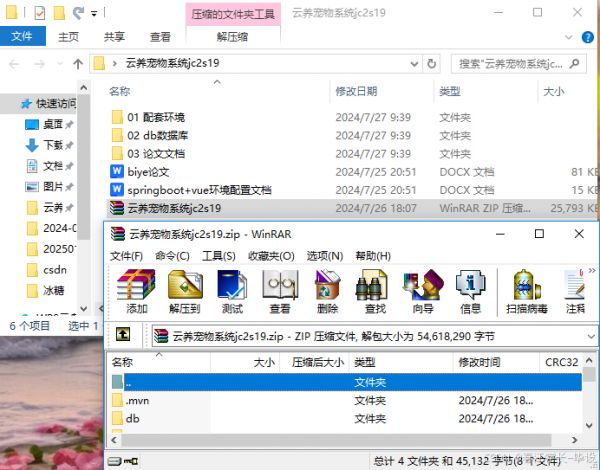Switch to the 查看 ribbon tab
600x470 pixels.
pos(160,37)
